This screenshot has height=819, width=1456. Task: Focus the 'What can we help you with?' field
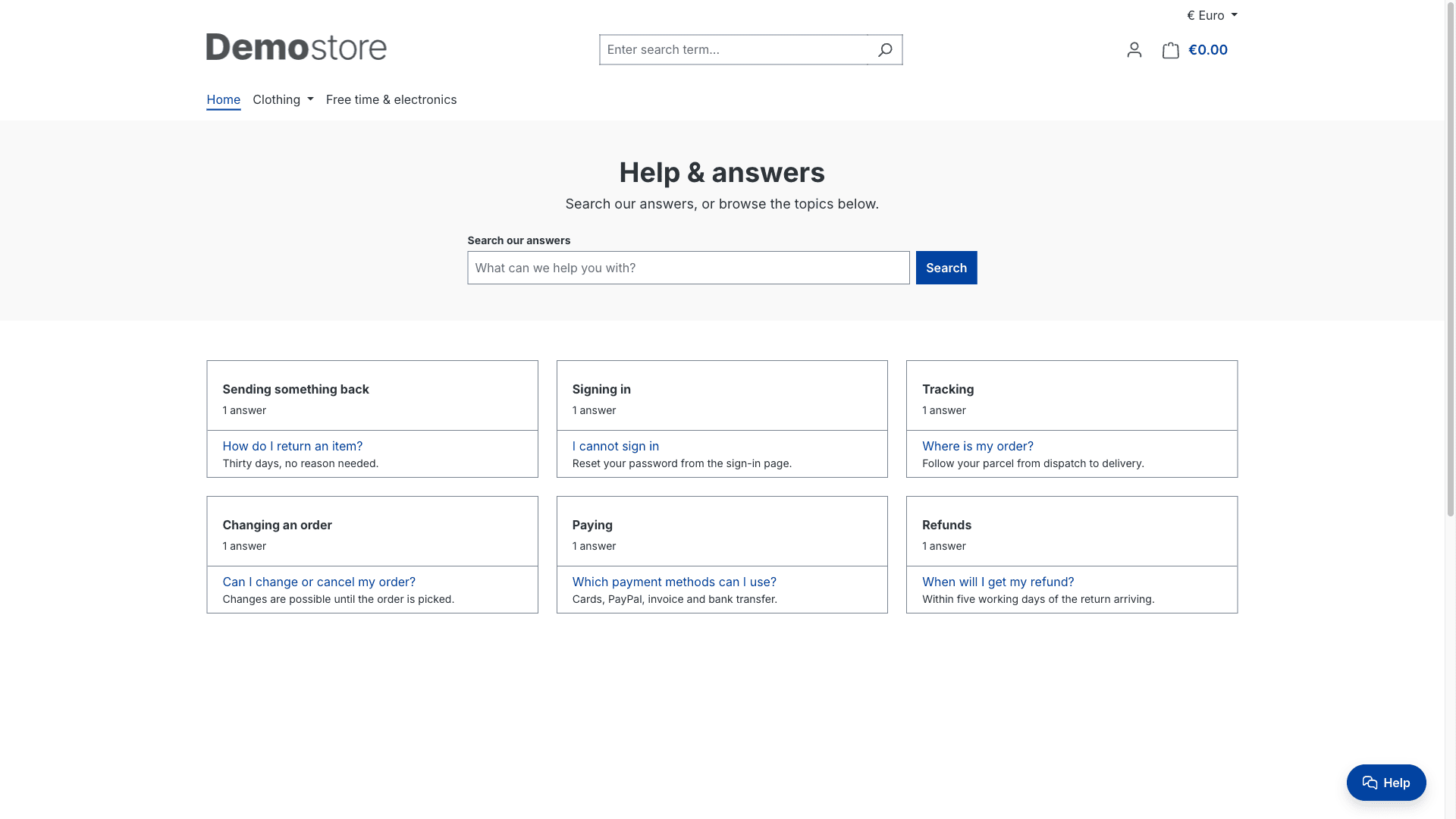click(688, 268)
